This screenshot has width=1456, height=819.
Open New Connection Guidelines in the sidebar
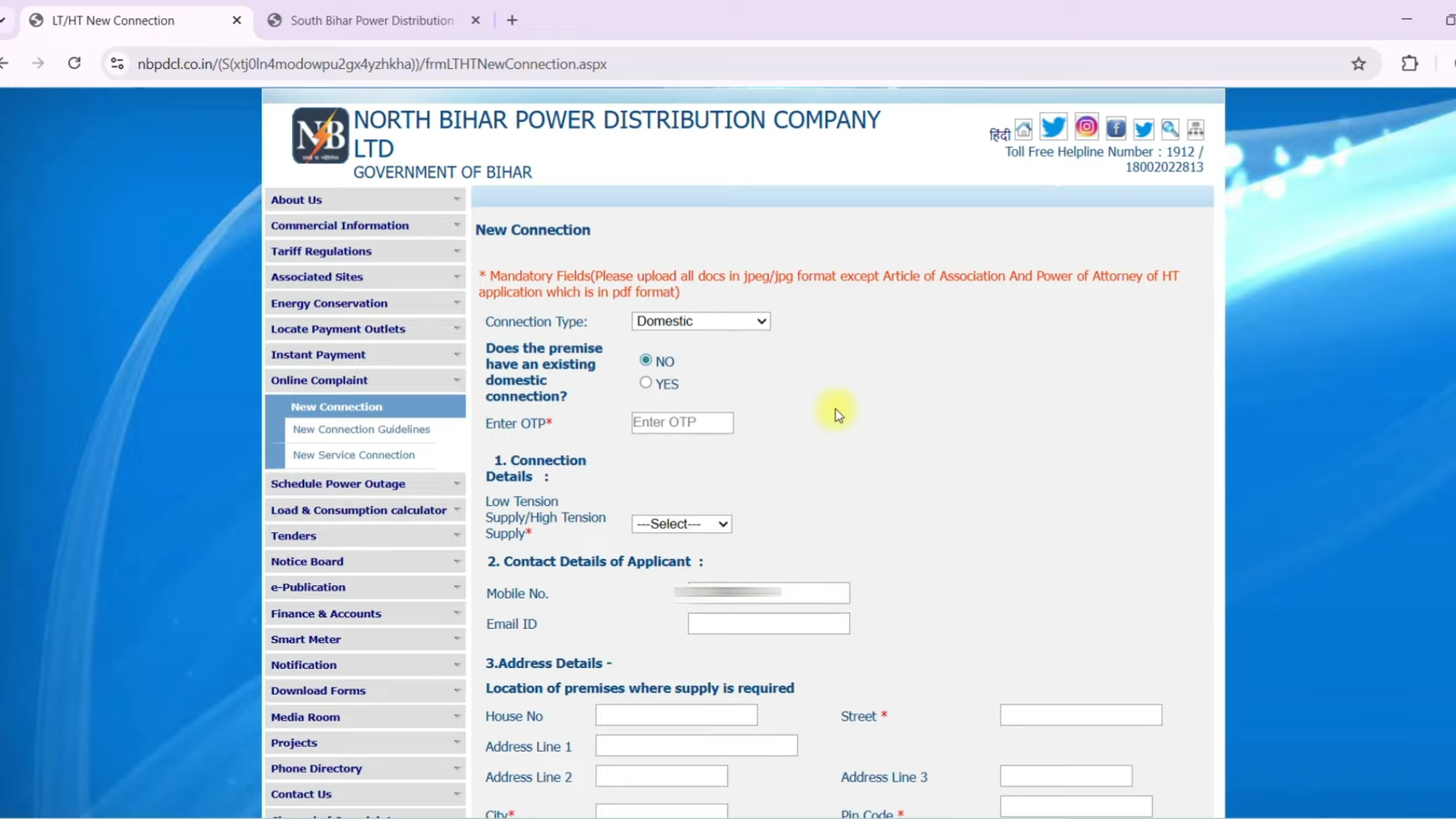[360, 429]
